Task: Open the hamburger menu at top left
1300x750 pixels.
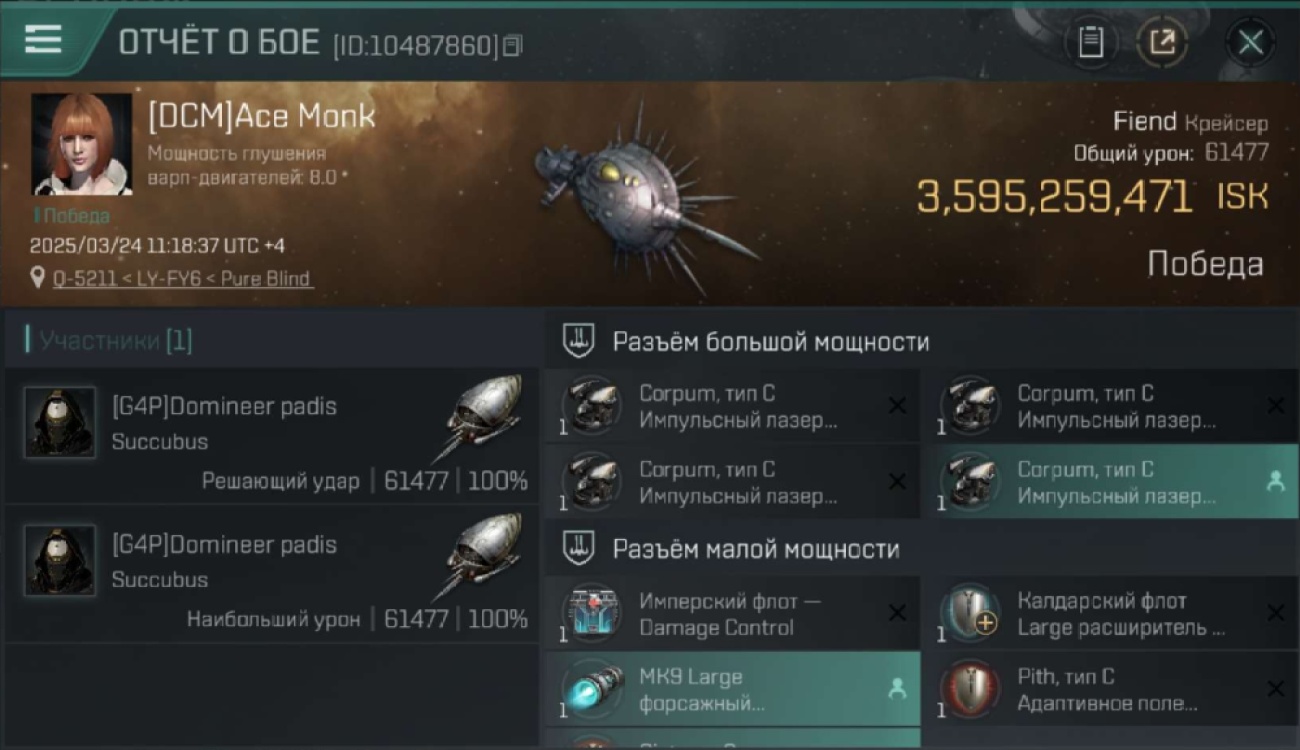Action: (43, 40)
